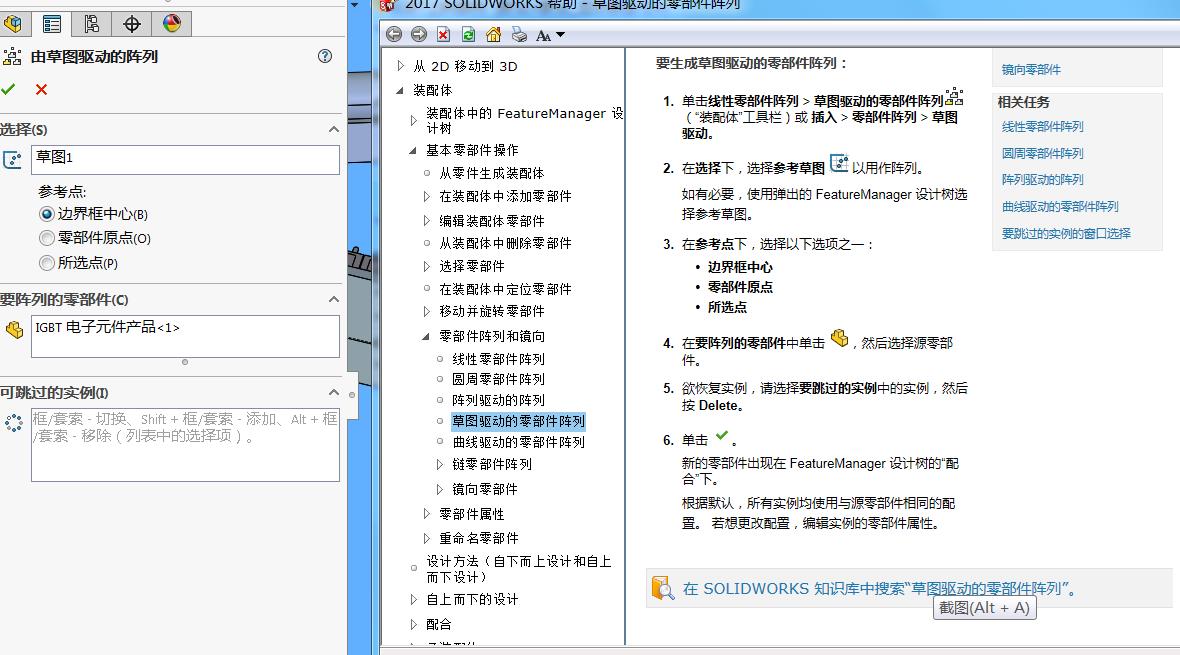Collapse the 选择(S) section
Viewport: 1180px width, 655px height.
coord(333,129)
